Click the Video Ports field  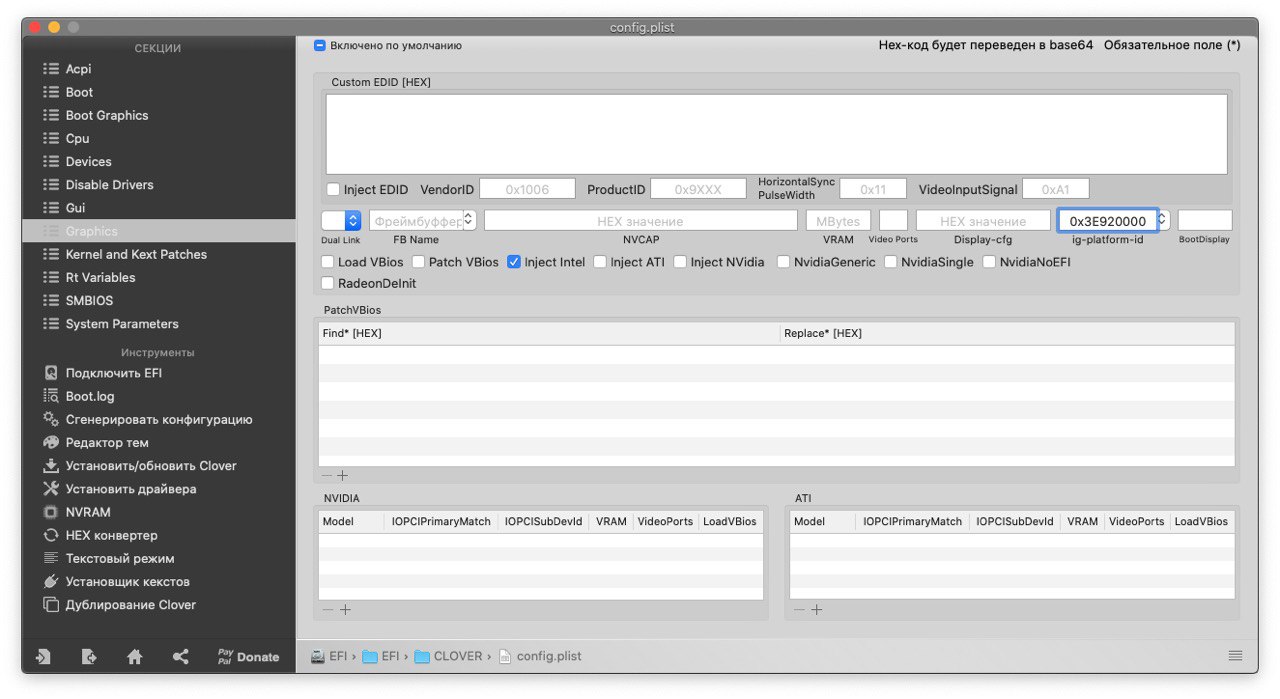click(x=893, y=221)
